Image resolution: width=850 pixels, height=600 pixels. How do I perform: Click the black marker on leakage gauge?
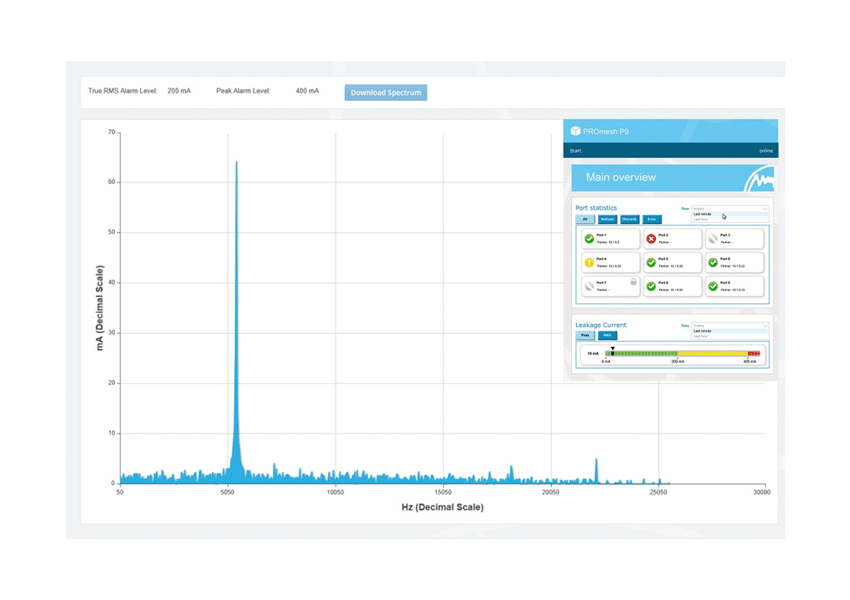[x=613, y=352]
